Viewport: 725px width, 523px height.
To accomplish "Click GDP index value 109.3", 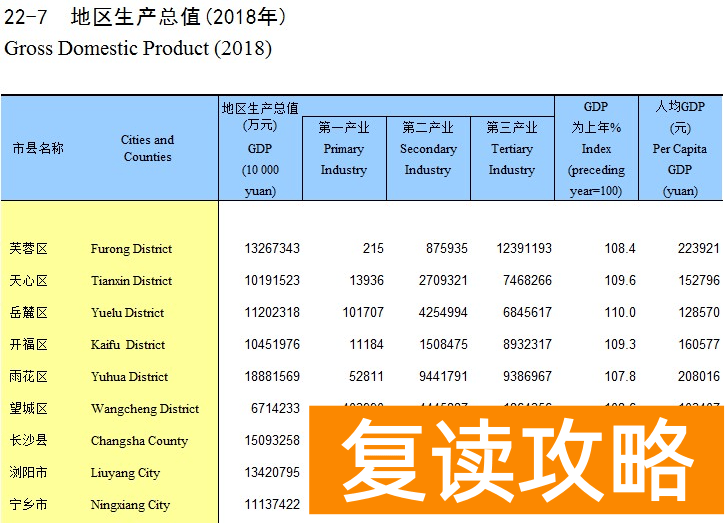I will coord(620,345).
